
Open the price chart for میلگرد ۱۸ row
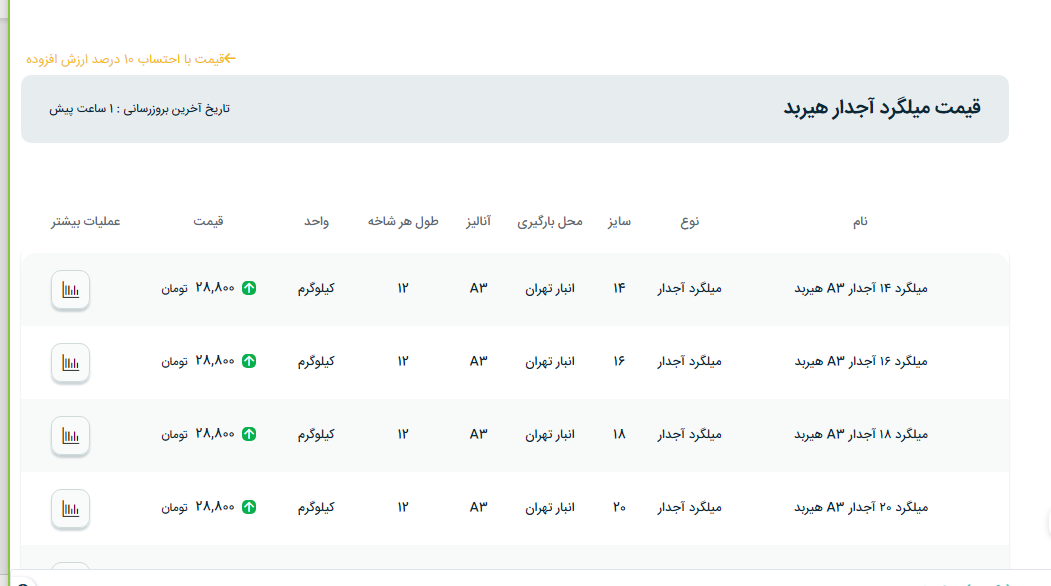tap(70, 435)
